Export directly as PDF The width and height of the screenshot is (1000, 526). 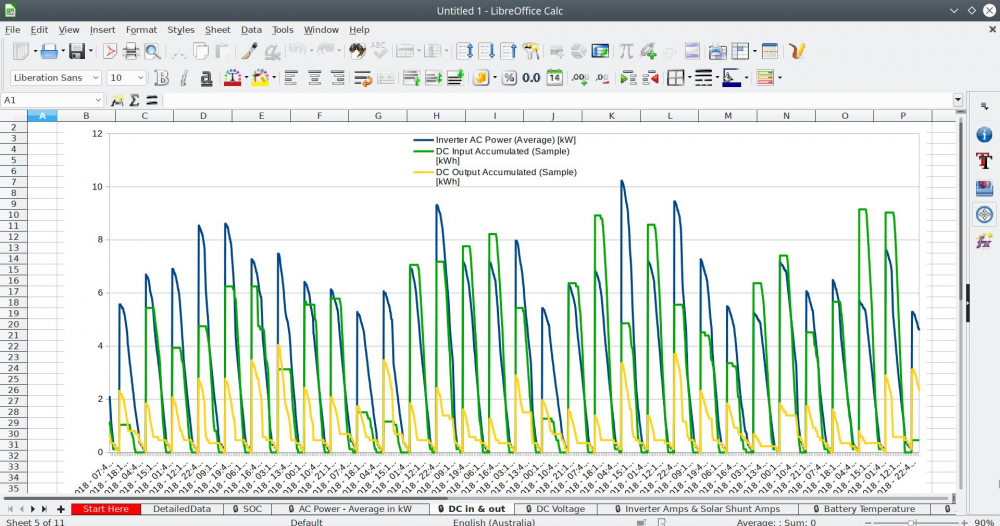click(110, 51)
